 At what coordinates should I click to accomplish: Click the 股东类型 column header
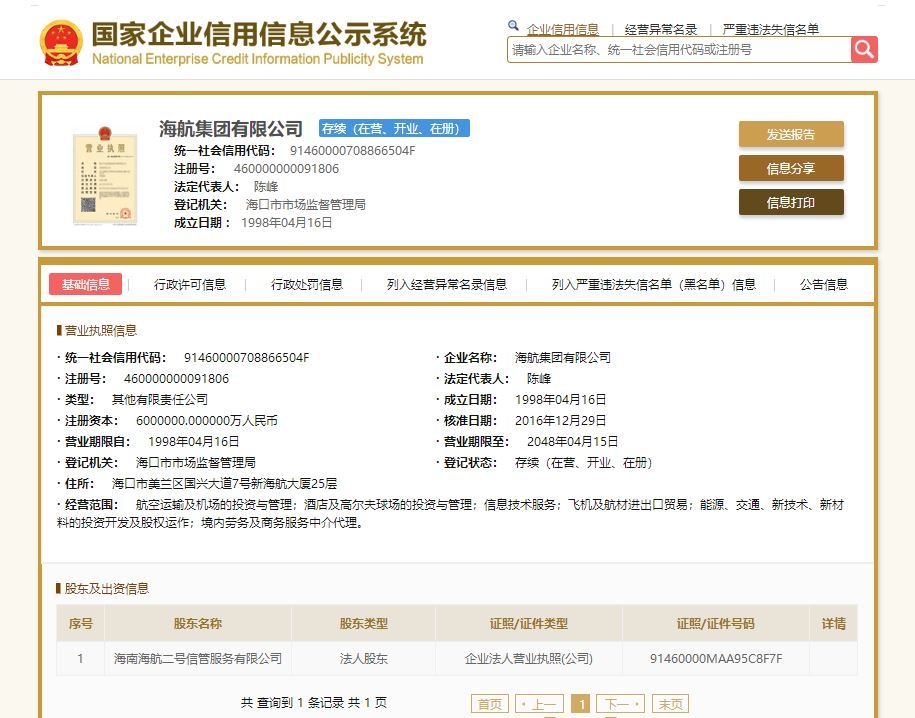(364, 623)
